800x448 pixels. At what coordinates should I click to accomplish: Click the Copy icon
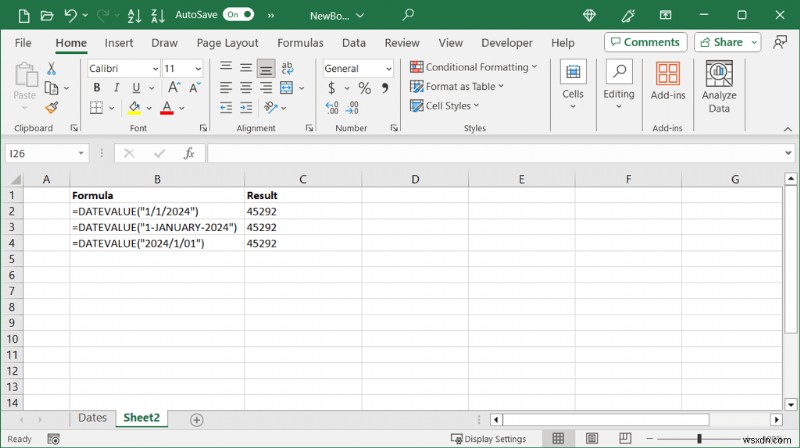point(51,88)
